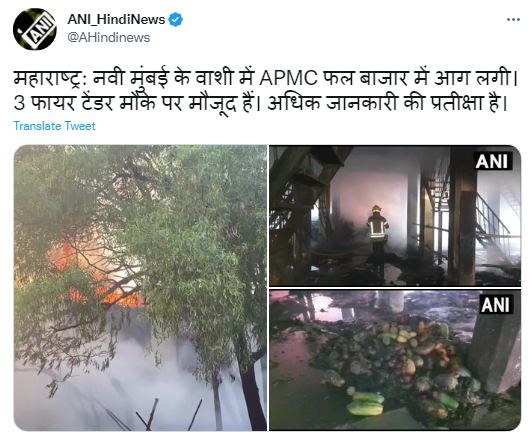
Task: Open the burnt fruits pile photo
Action: coord(395,360)
